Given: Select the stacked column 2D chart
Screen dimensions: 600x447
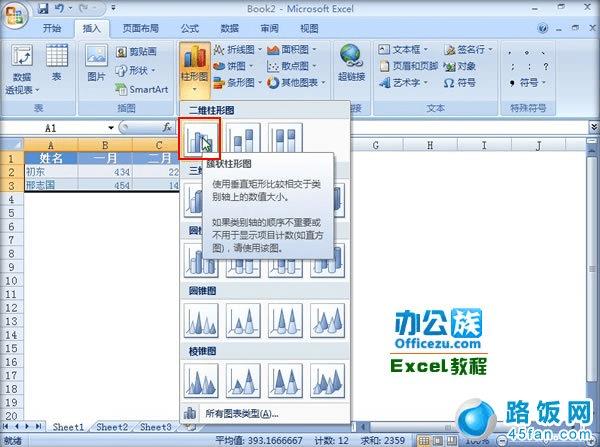Looking at the screenshot, I should (x=243, y=139).
